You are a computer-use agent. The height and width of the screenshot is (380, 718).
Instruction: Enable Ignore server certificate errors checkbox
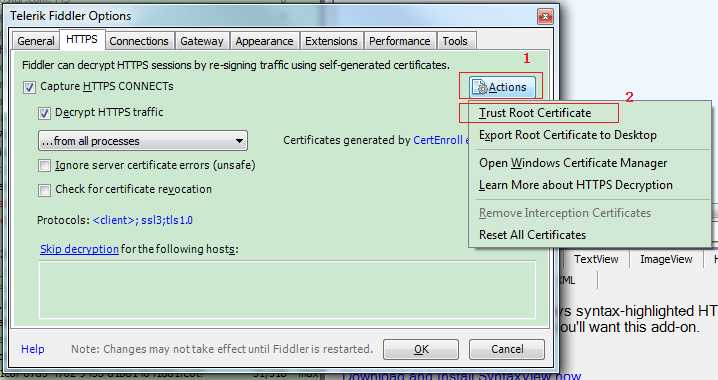[44, 165]
